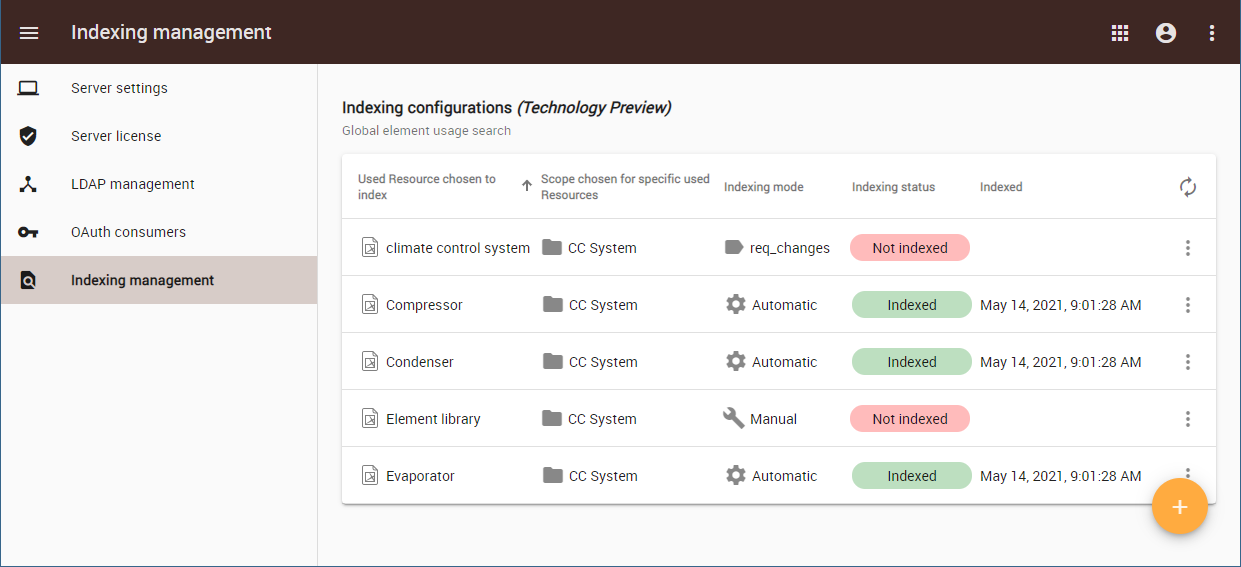Open the climate control system row options menu
This screenshot has height=567, width=1241.
(1188, 248)
